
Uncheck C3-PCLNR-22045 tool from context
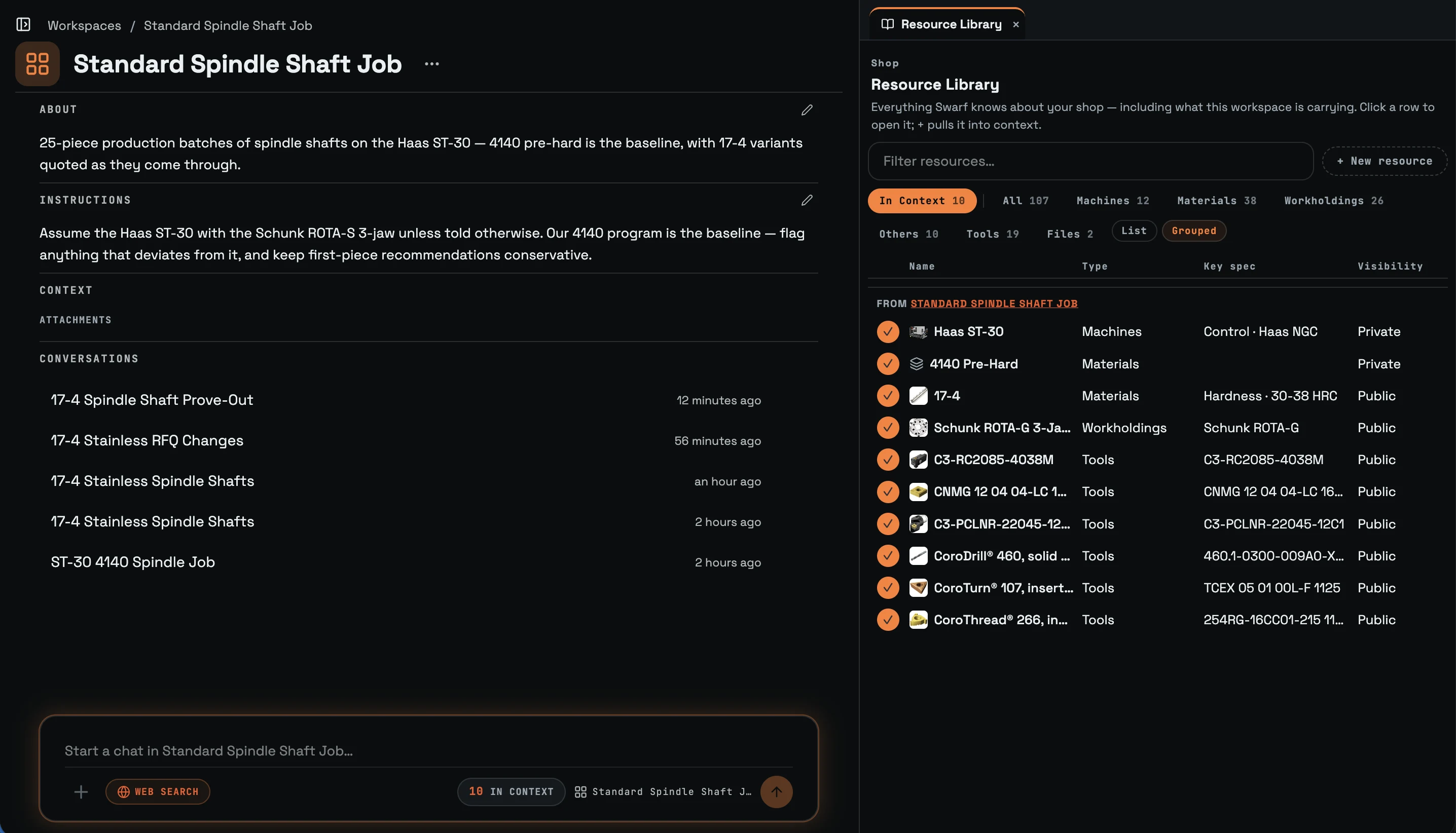coord(888,524)
